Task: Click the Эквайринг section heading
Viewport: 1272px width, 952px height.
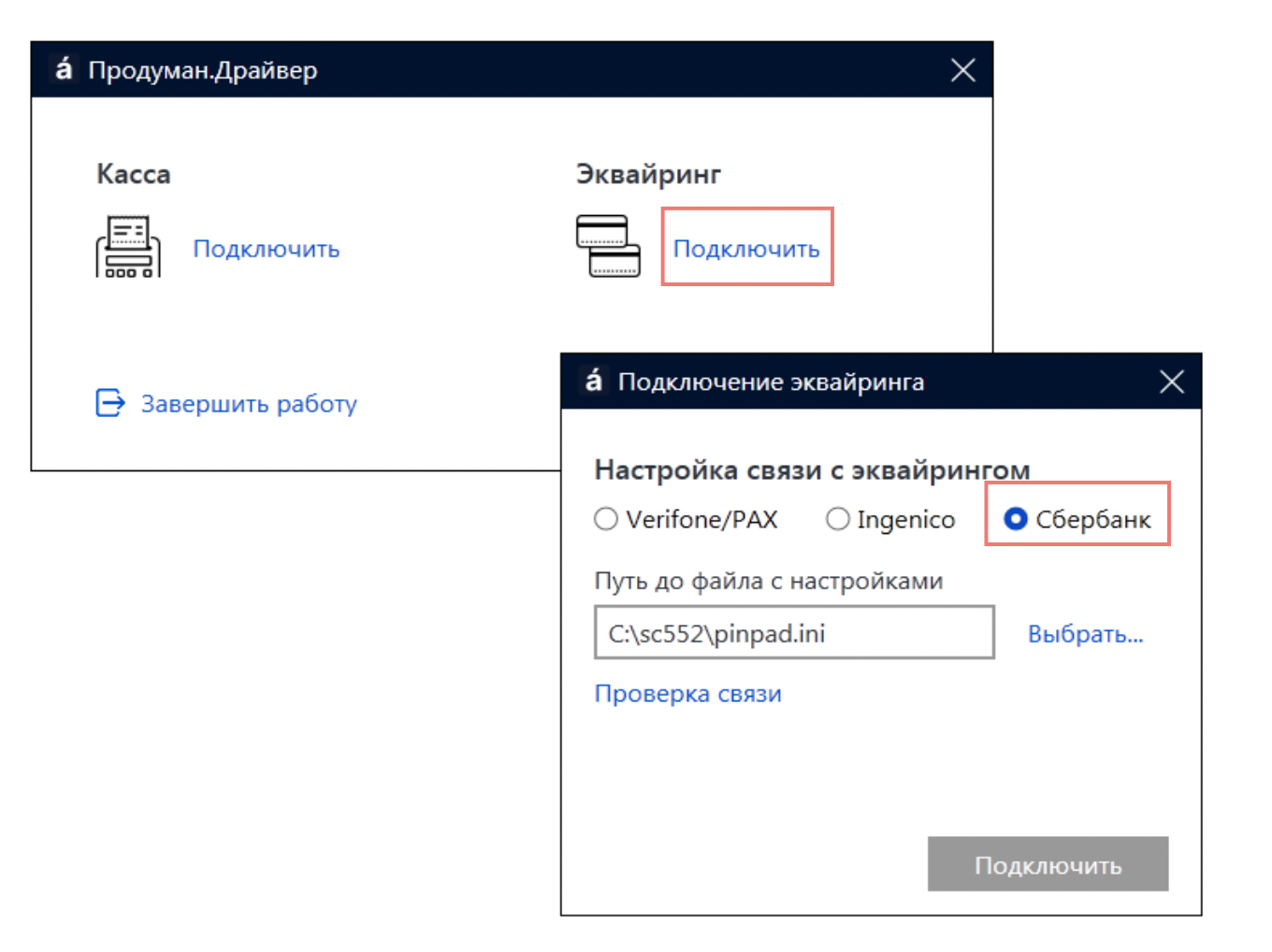Action: (648, 175)
